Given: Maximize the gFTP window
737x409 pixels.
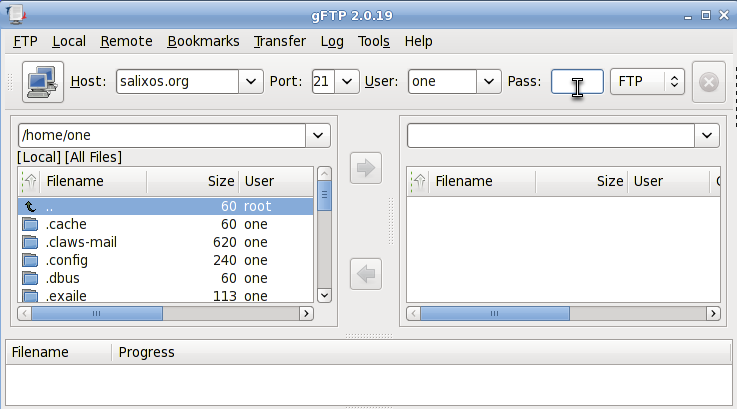Looking at the screenshot, I should pyautogui.click(x=706, y=16).
